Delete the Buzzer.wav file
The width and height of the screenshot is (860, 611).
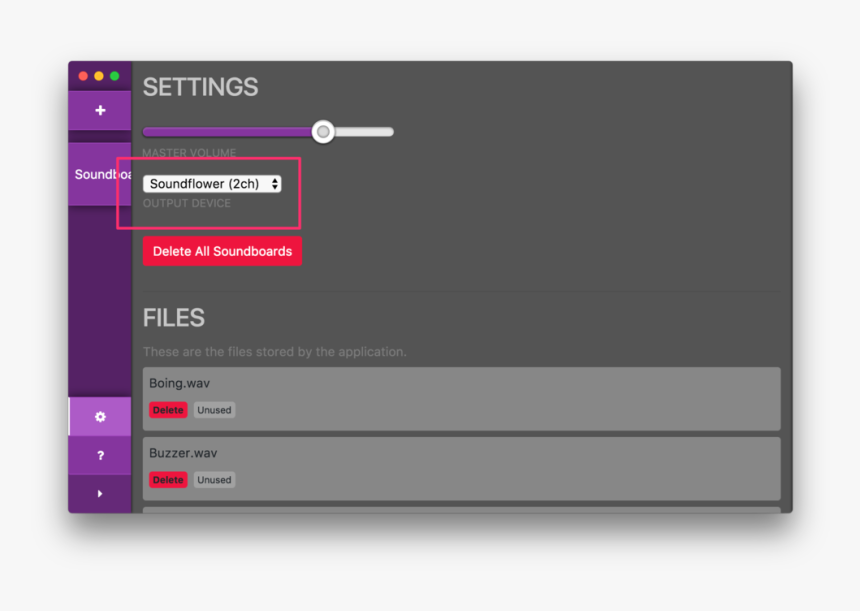pyautogui.click(x=168, y=480)
